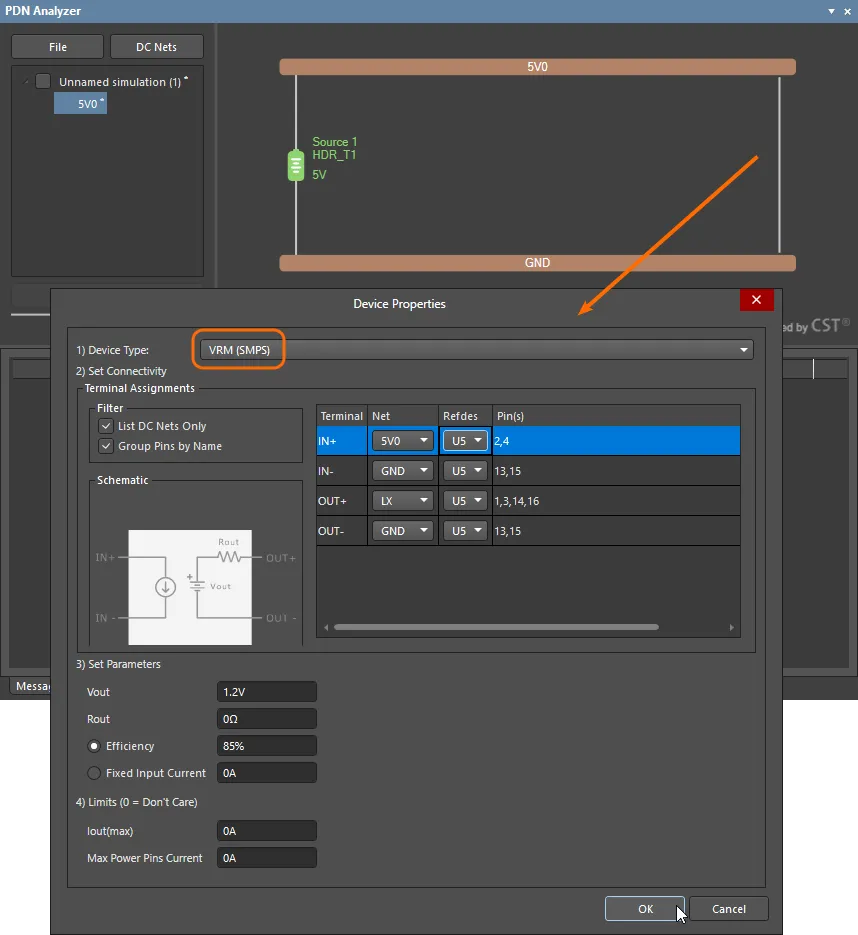Toggle Group Pins by Name checkbox
Viewport: 858px width, 935px height.
click(x=106, y=446)
